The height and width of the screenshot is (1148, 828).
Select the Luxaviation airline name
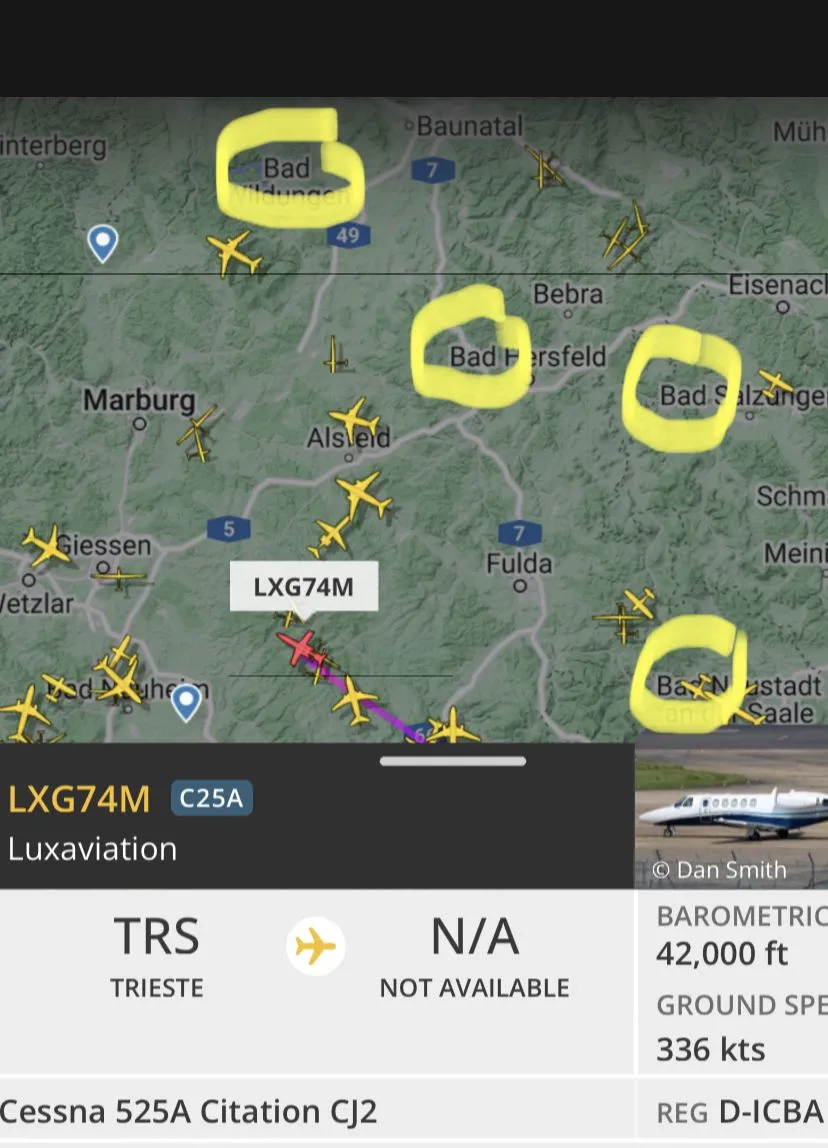[x=93, y=849]
